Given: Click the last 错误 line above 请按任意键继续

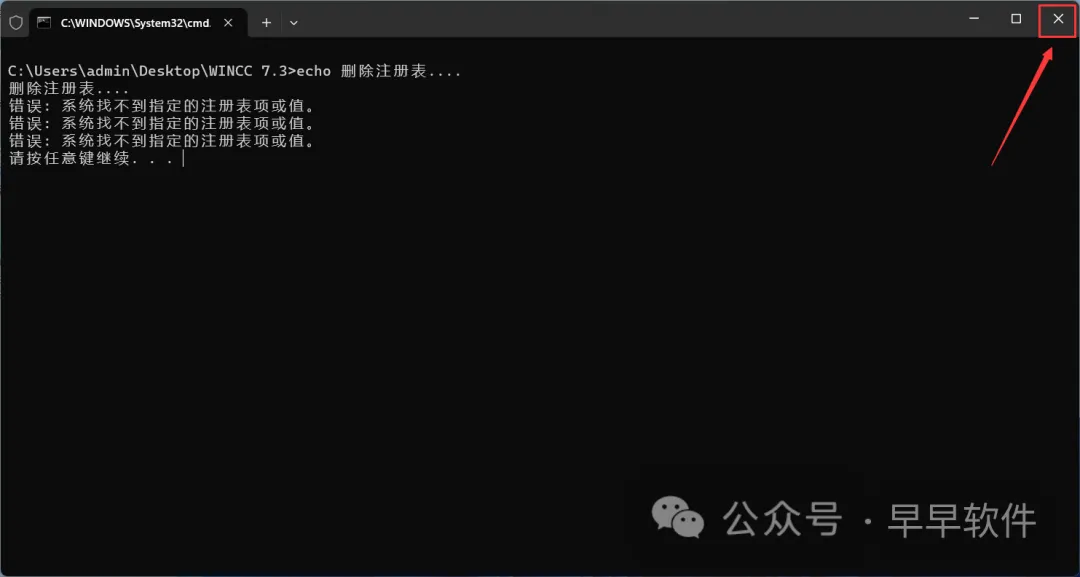Looking at the screenshot, I should (x=162, y=141).
